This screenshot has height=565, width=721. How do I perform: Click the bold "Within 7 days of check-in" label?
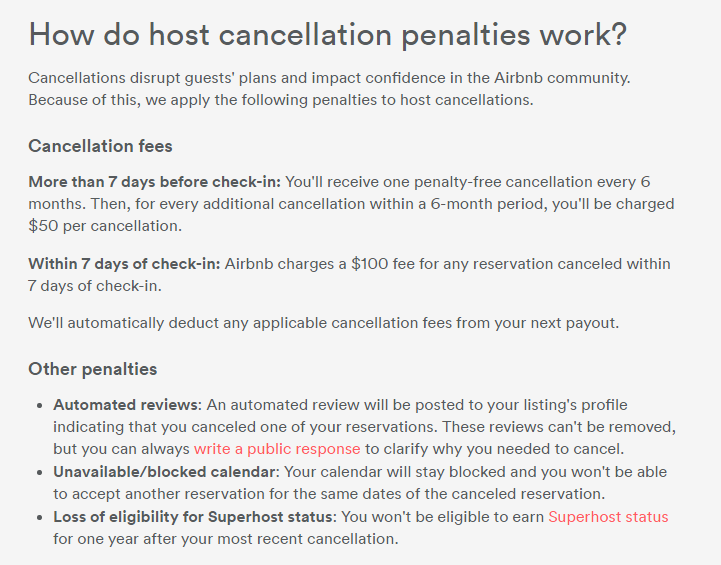[x=123, y=264]
